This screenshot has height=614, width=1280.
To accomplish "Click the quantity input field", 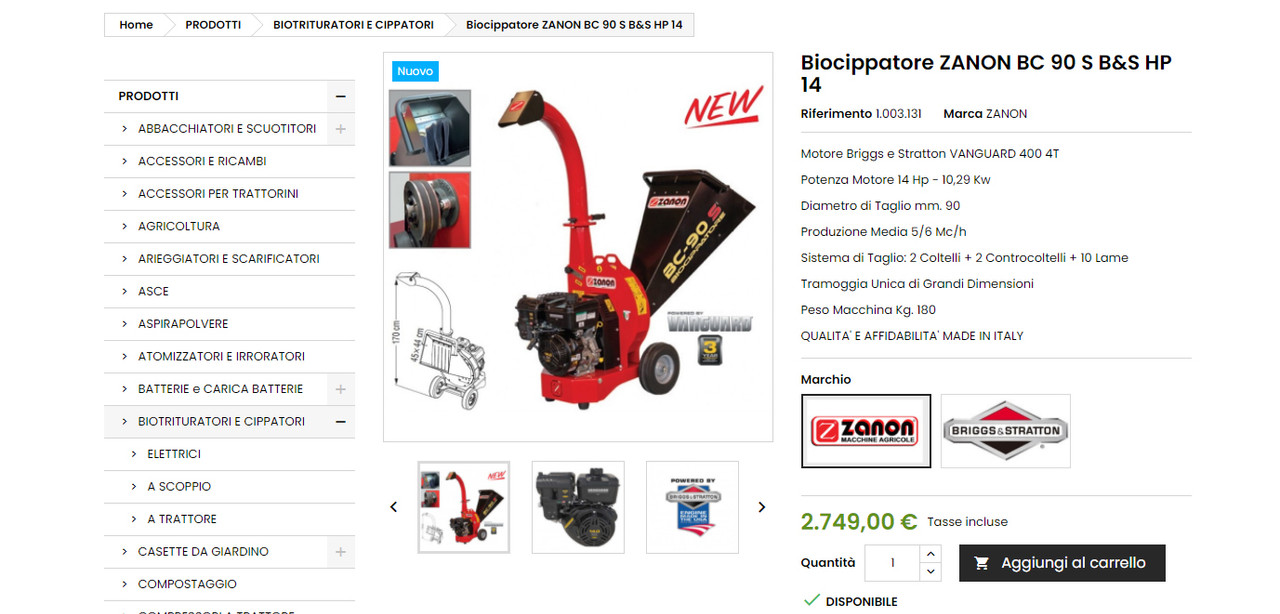I will (x=892, y=563).
